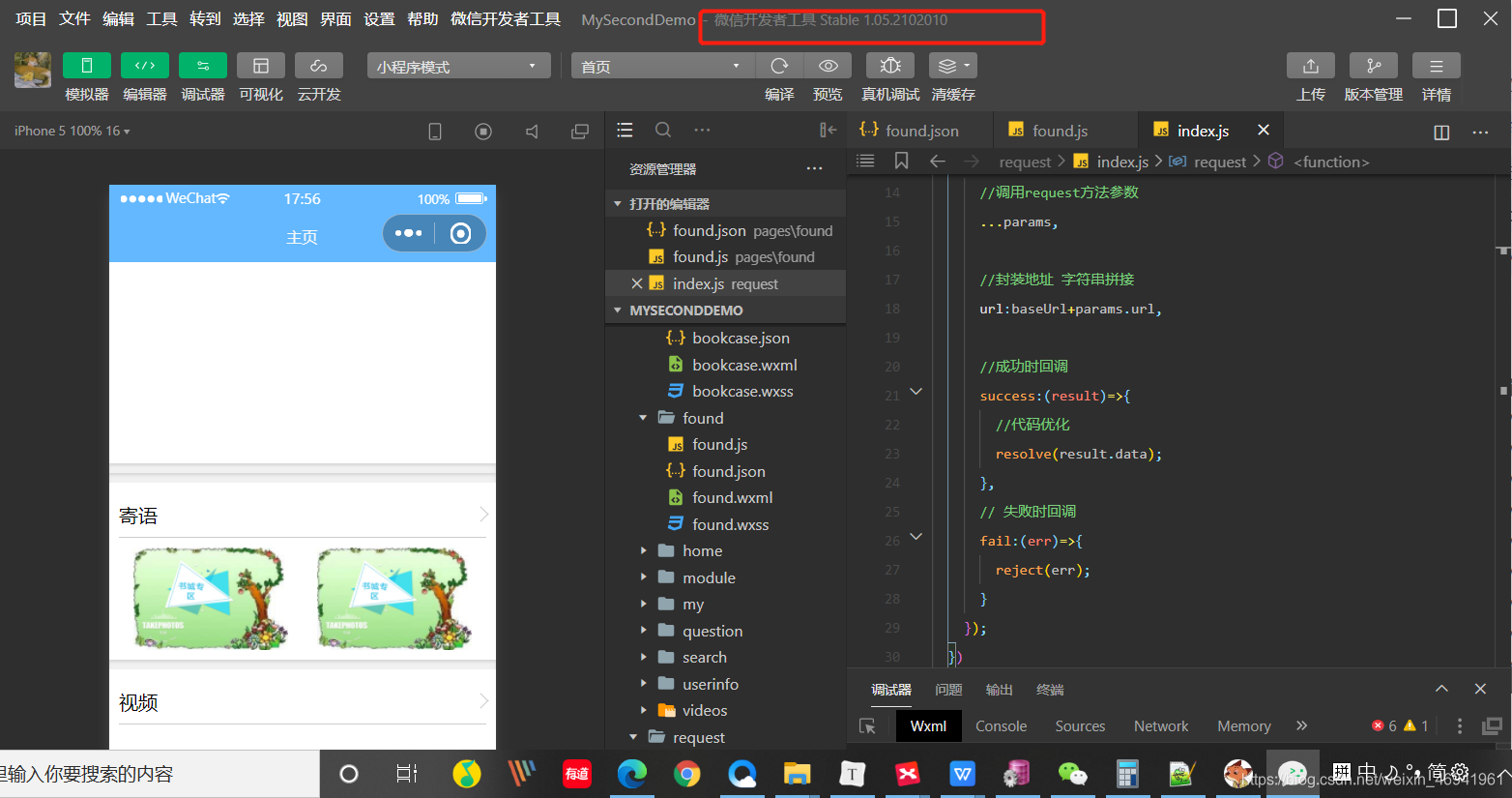Fold the success callback at line 21
This screenshot has width=1512, height=798.
916,392
